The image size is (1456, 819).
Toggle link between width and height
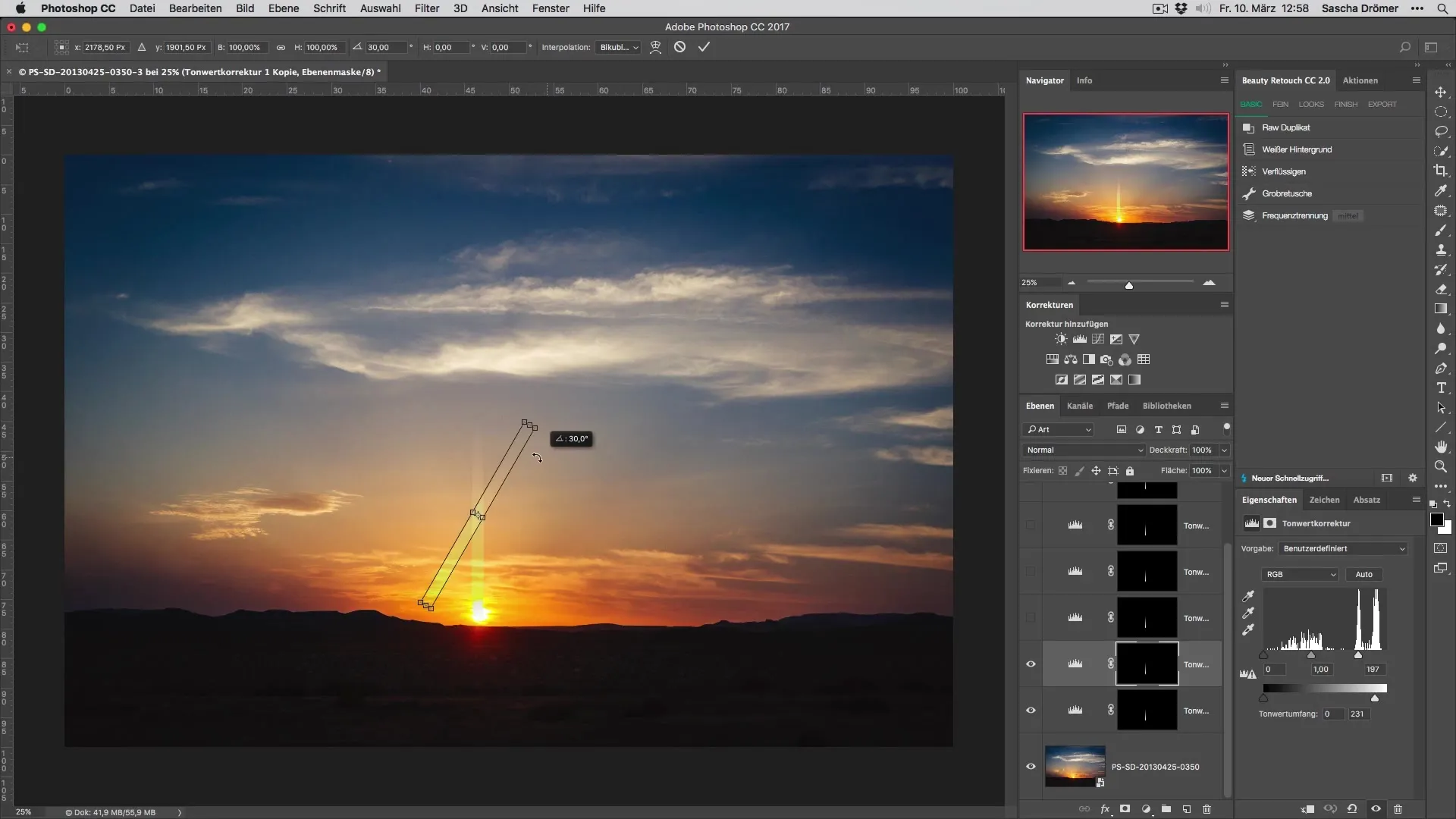281,47
